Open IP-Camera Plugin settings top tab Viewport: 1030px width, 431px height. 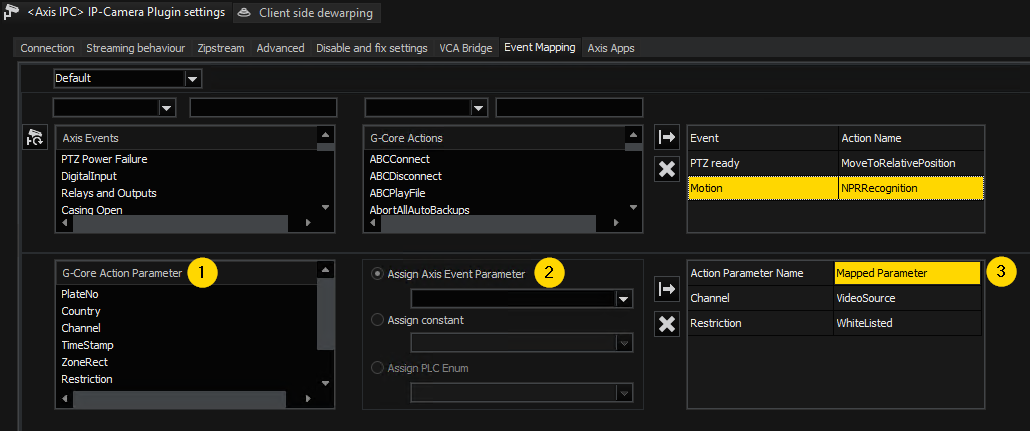point(116,12)
